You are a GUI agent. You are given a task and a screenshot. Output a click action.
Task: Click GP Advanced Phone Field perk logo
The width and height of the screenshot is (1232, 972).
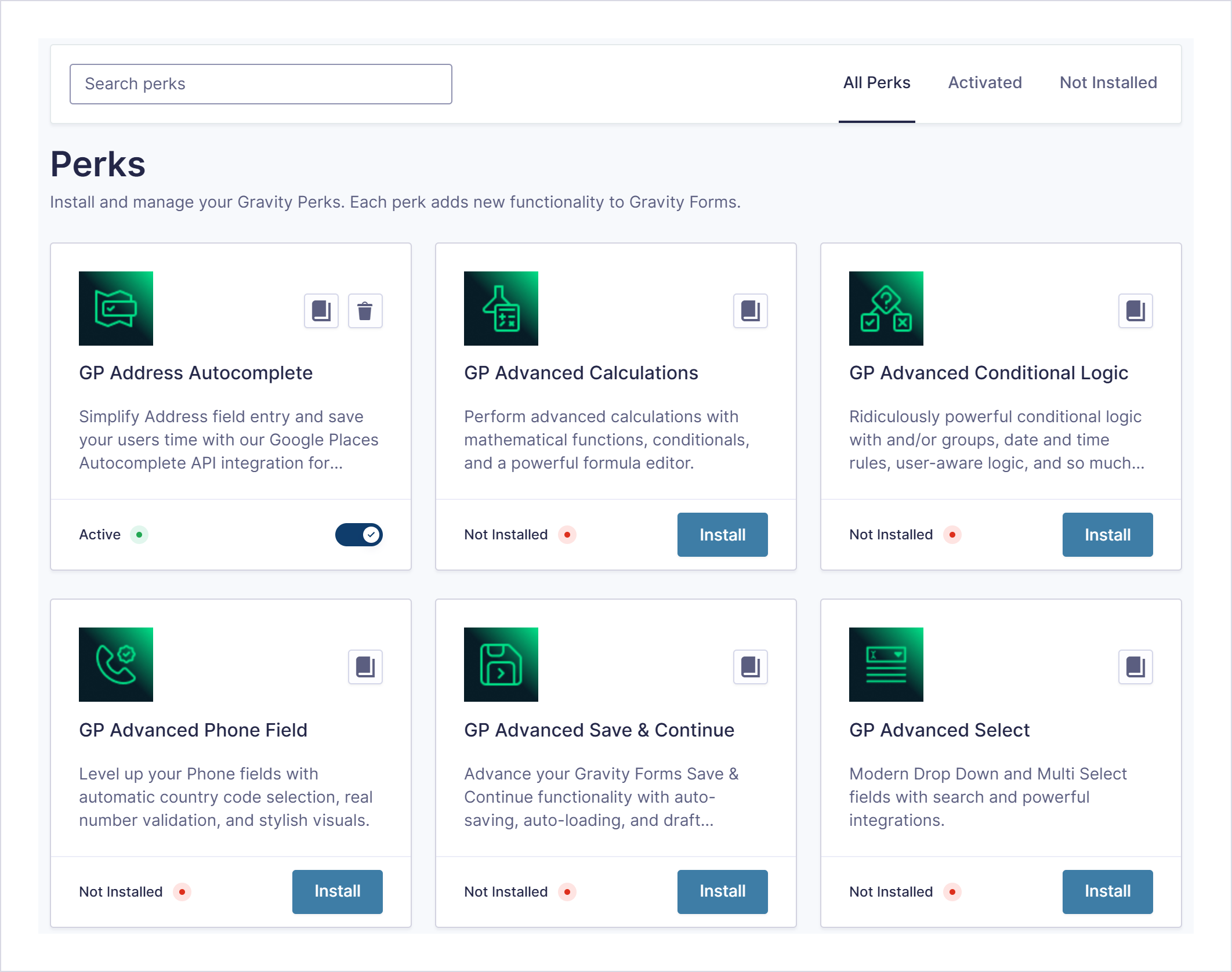116,665
